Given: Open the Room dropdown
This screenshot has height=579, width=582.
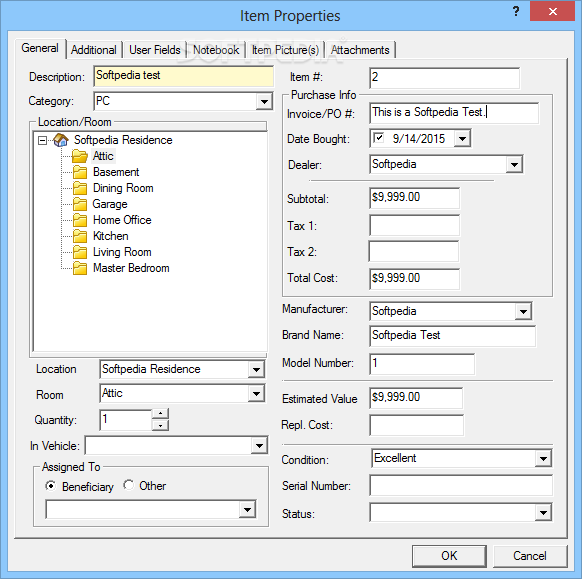Looking at the screenshot, I should pos(256,394).
